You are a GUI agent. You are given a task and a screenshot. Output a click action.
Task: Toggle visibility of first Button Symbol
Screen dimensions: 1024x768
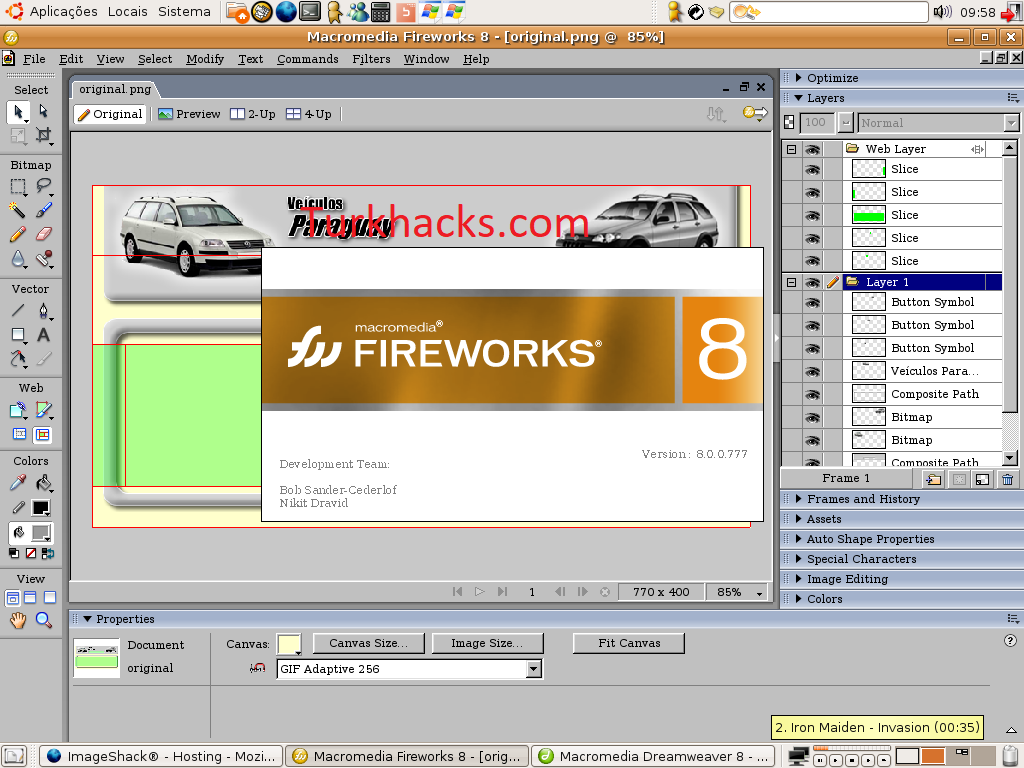(x=812, y=302)
